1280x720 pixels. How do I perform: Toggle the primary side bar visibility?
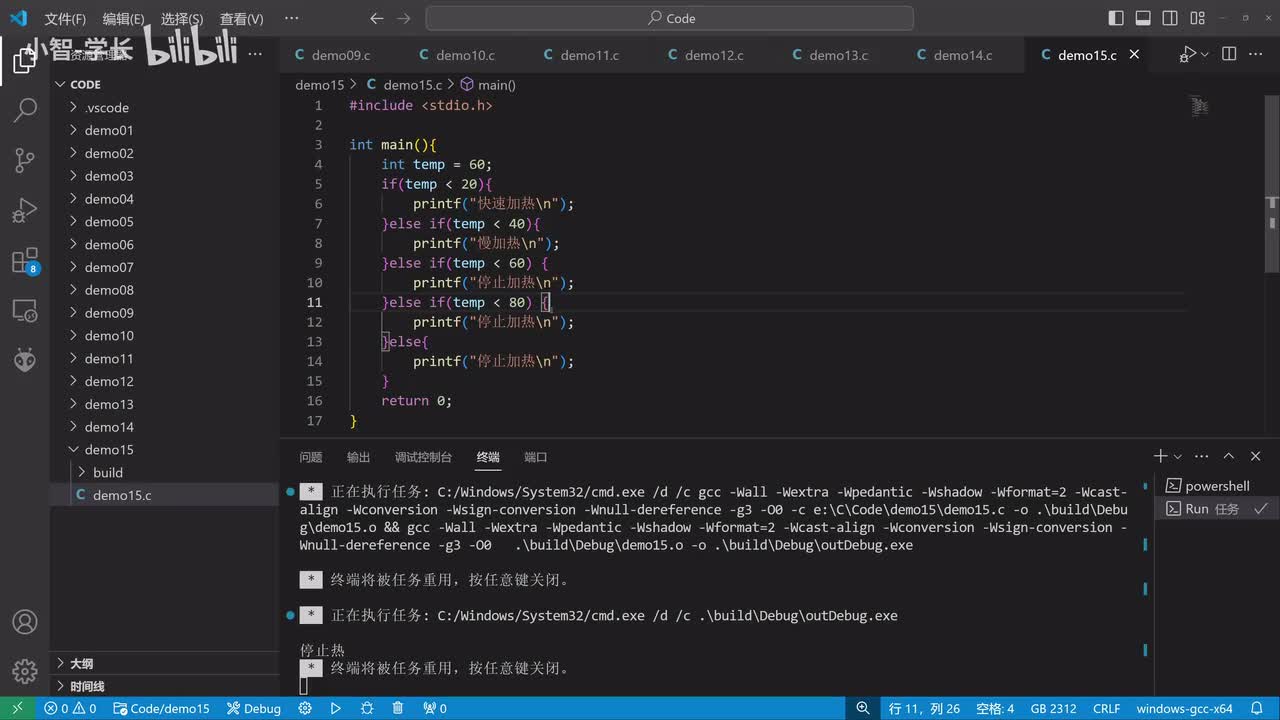tap(1117, 18)
